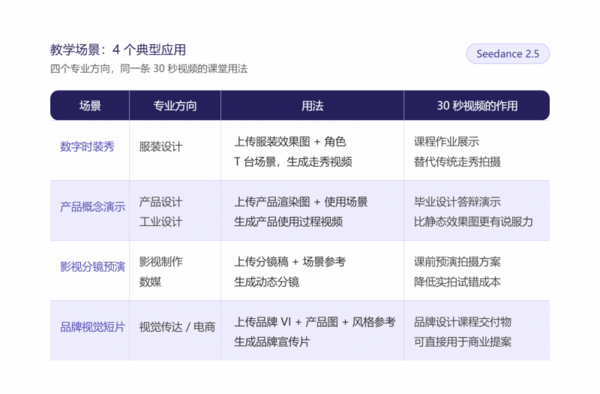Click the 工业设计 text
Viewport: 600px width, 394px height.
pyautogui.click(x=161, y=221)
